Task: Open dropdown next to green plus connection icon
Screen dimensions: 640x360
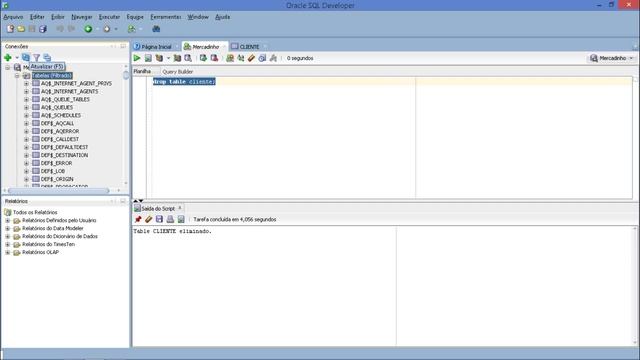Action: point(17,58)
